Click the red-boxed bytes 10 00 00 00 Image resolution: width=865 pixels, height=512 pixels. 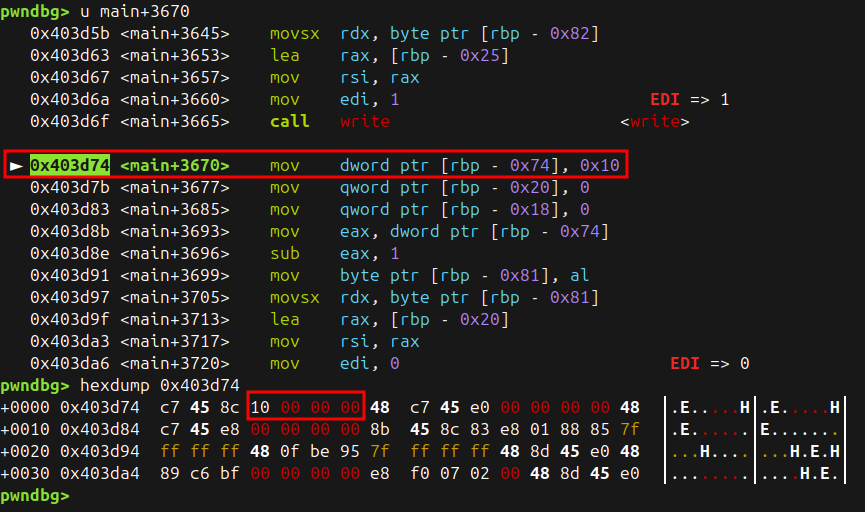305,408
